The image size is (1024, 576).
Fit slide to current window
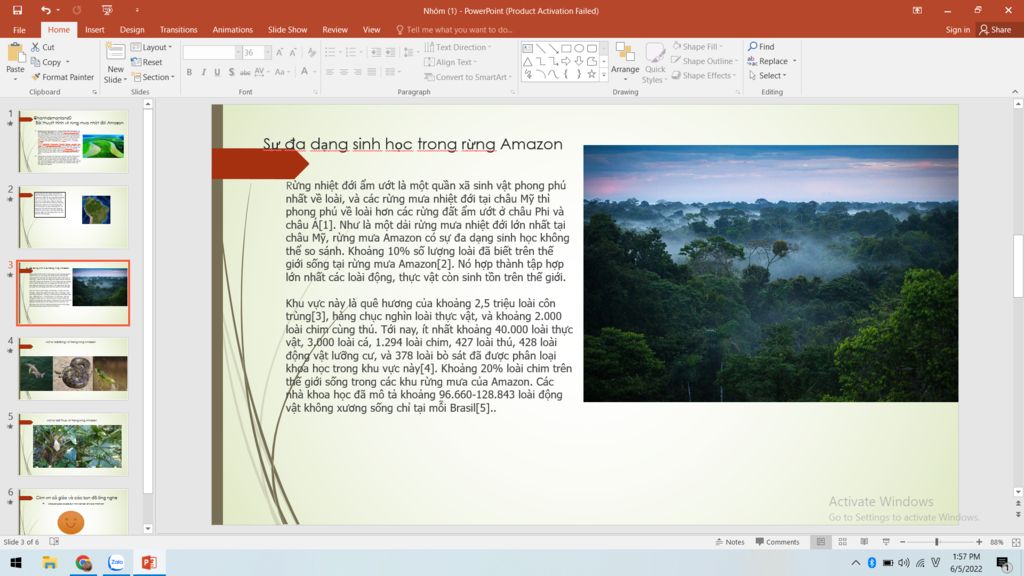[1015, 542]
